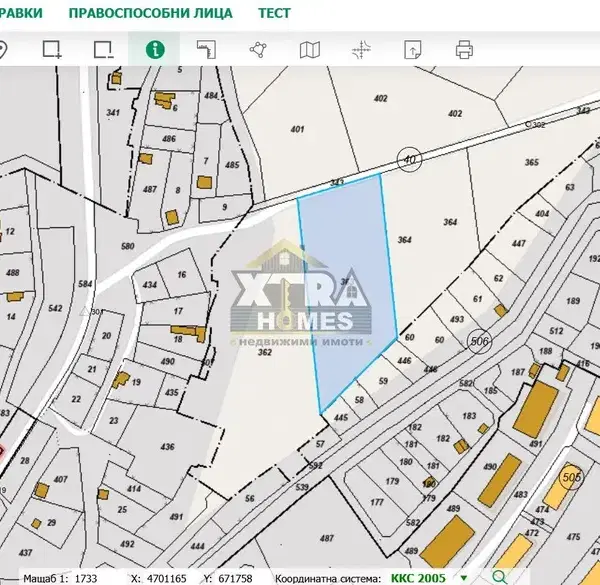Click the highlighted blue parcel
Viewport: 600px width, 585px height.
[x=348, y=295]
